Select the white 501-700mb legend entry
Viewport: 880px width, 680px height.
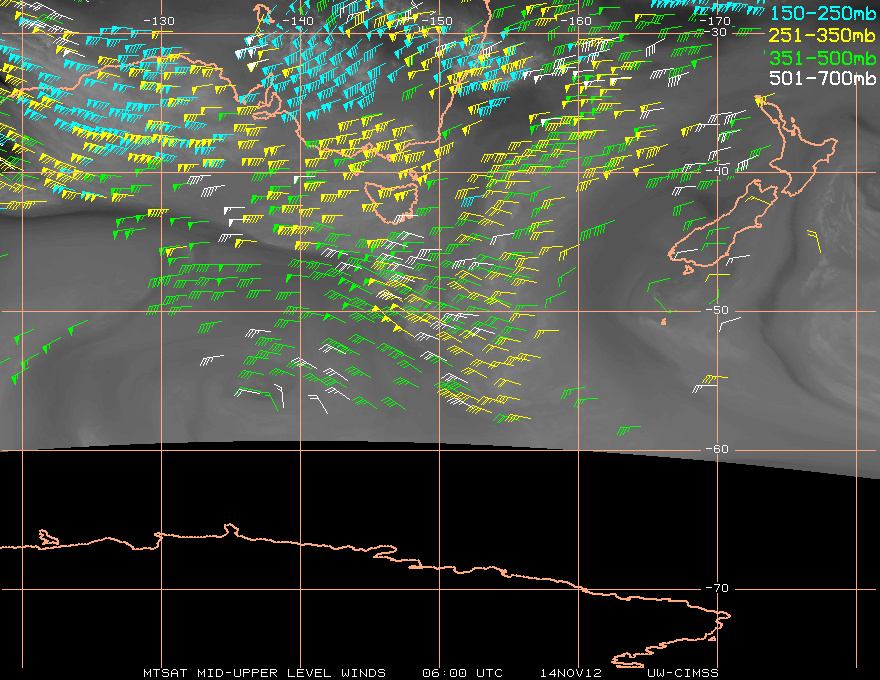click(x=820, y=78)
